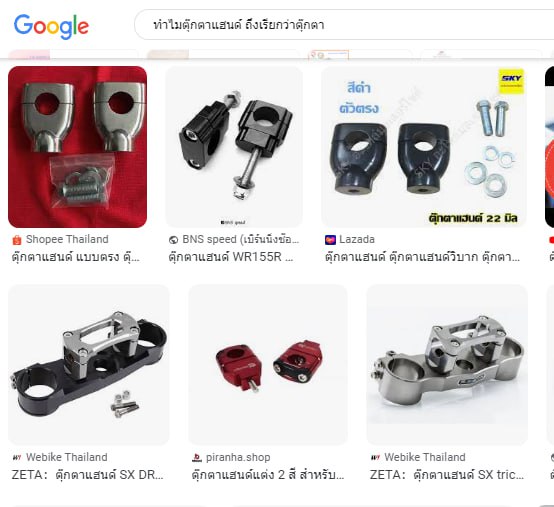
Task: Click the BNS speed site icon
Action: (x=173, y=240)
